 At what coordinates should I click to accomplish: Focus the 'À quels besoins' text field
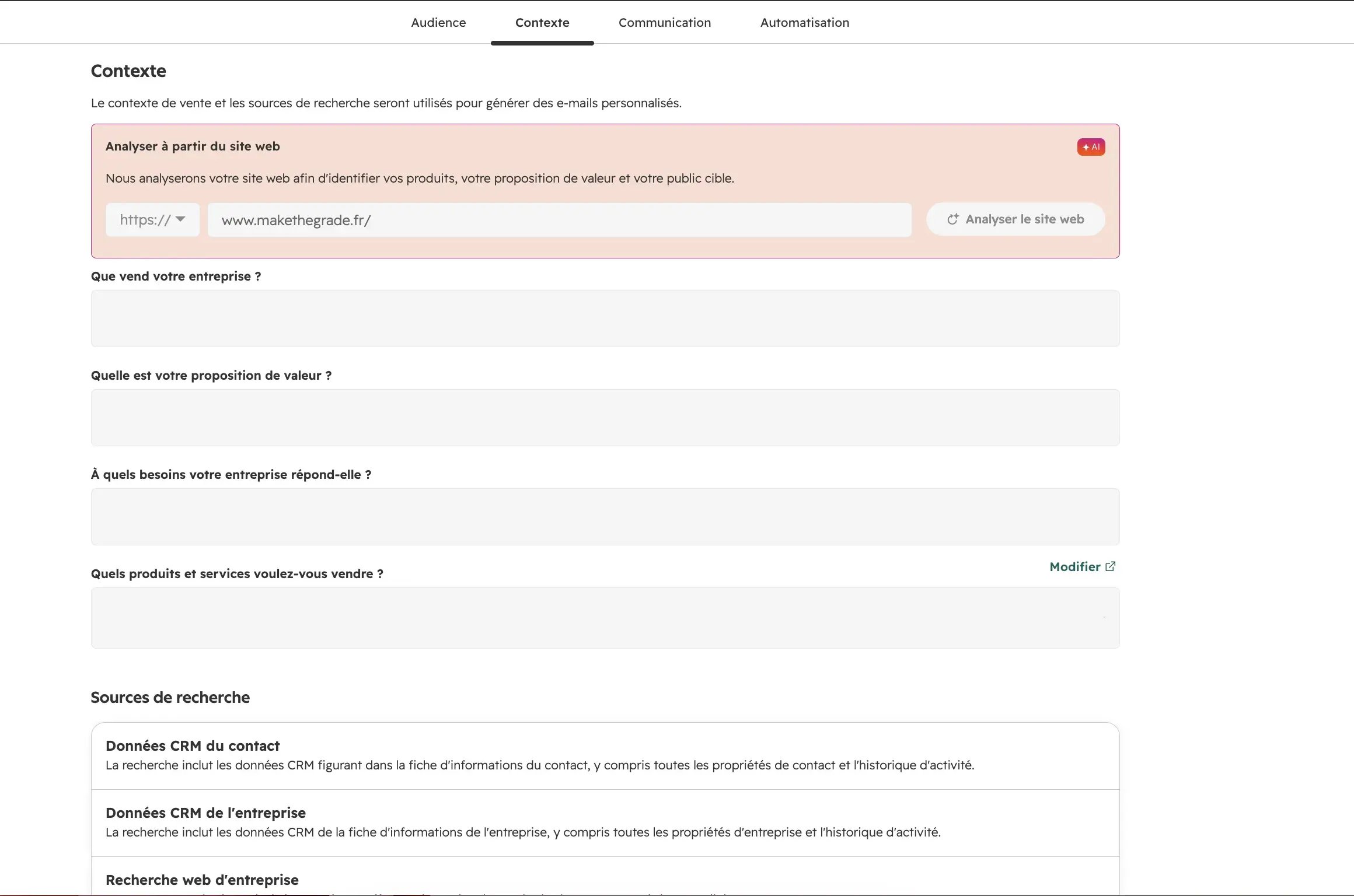(x=605, y=517)
